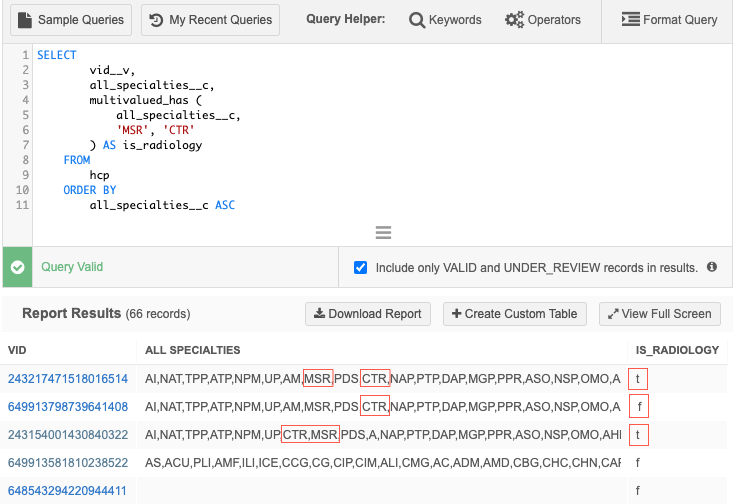
Task: Open VID link 649913798739641408
Action: [x=68, y=407]
